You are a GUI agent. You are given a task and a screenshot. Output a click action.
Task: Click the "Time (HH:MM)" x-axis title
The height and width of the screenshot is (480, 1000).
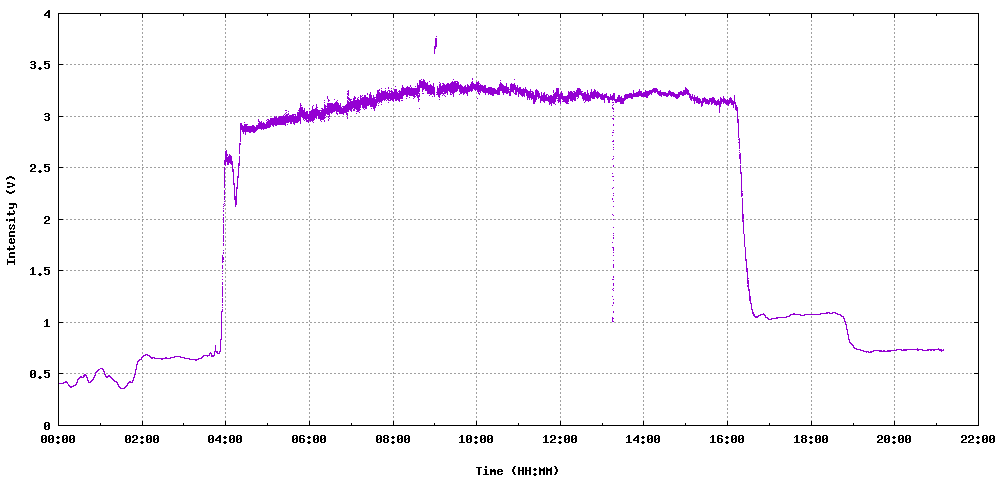(517, 470)
